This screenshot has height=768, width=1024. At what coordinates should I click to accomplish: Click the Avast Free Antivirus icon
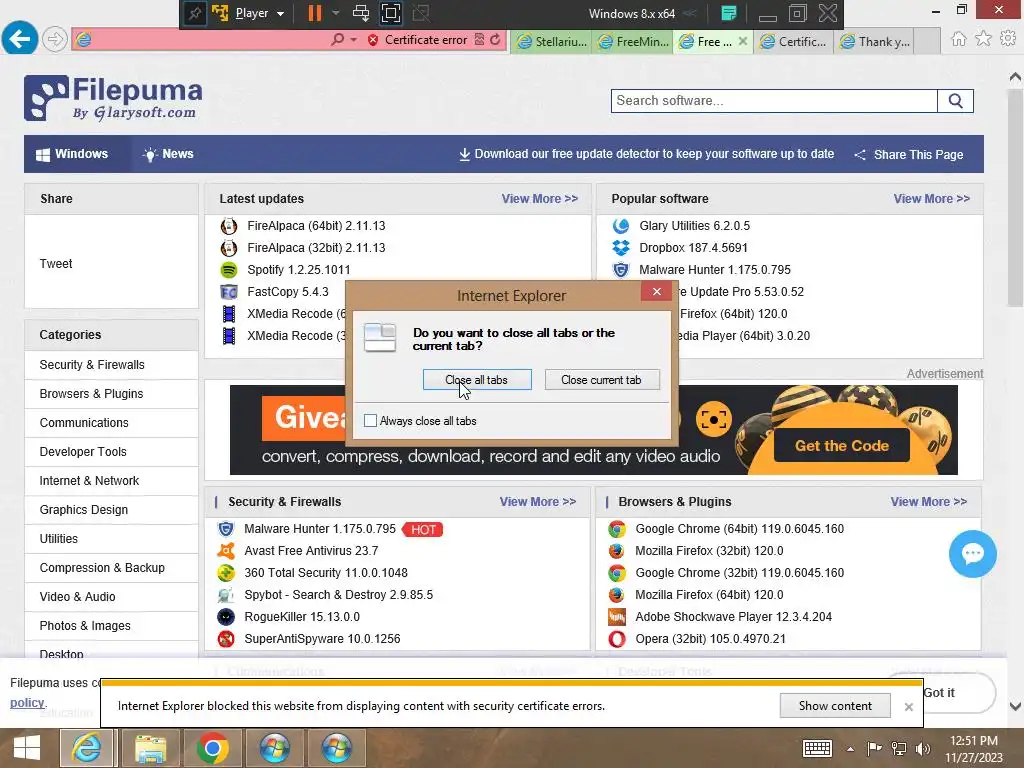(226, 551)
